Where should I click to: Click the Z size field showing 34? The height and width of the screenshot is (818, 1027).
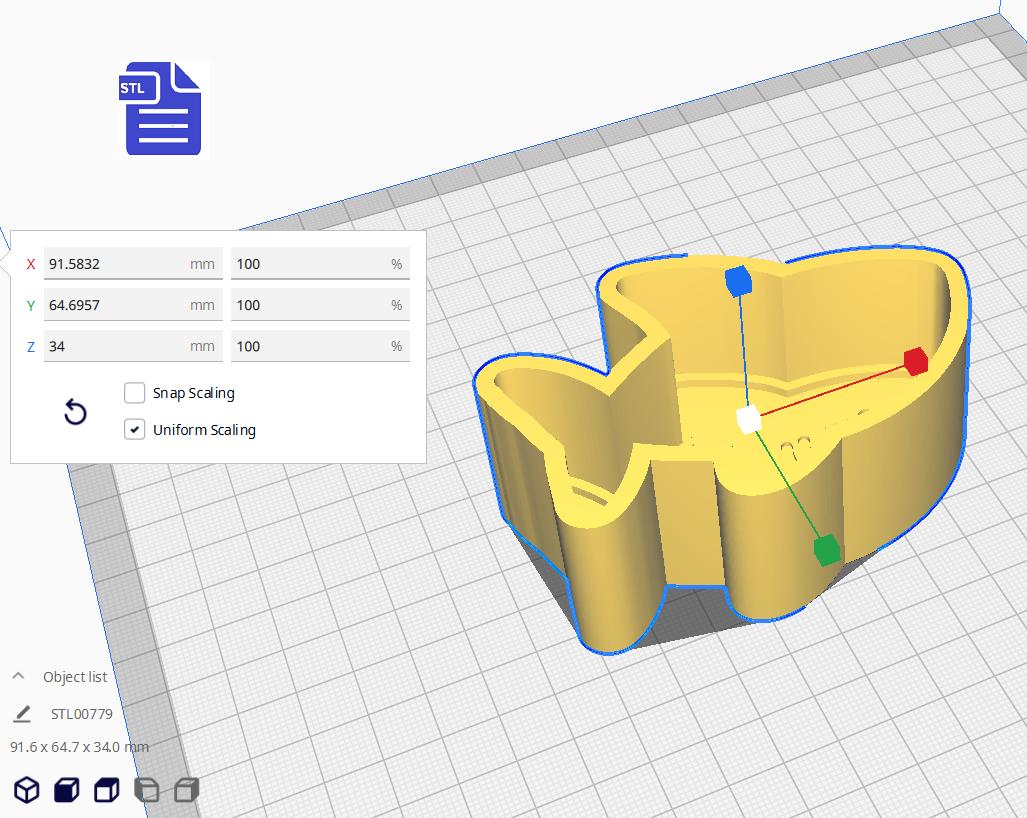[x=133, y=346]
